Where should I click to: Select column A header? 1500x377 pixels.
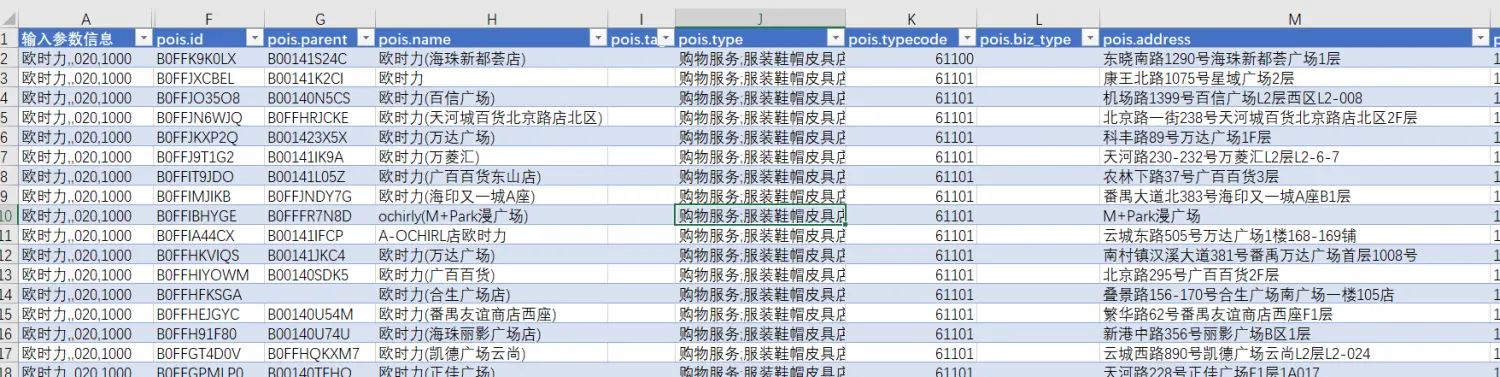pos(86,19)
